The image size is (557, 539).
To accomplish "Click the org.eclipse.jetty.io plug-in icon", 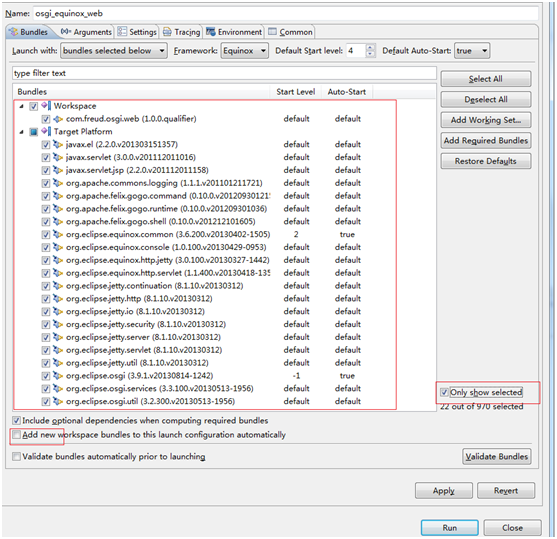I will pos(58,312).
